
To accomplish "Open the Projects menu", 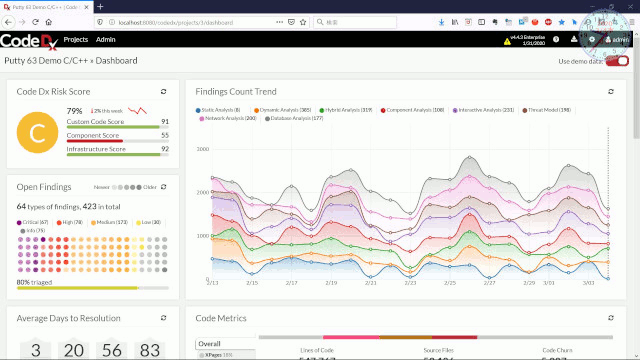I will pyautogui.click(x=76, y=40).
